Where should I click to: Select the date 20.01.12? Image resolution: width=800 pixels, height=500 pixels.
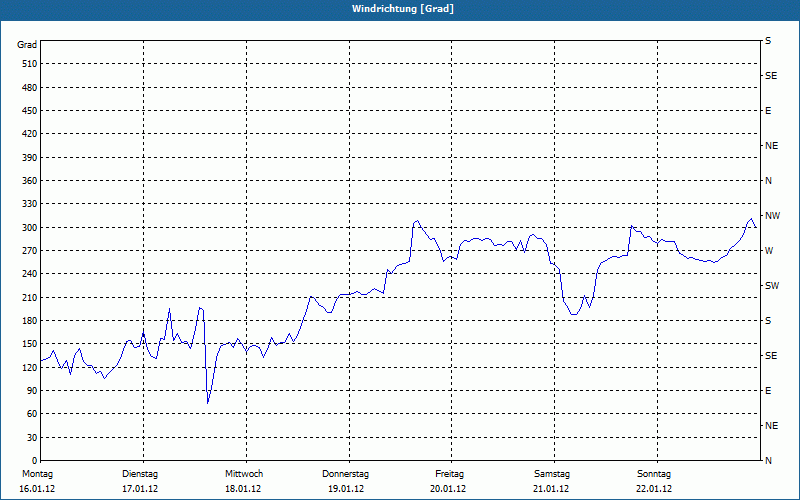(448, 489)
